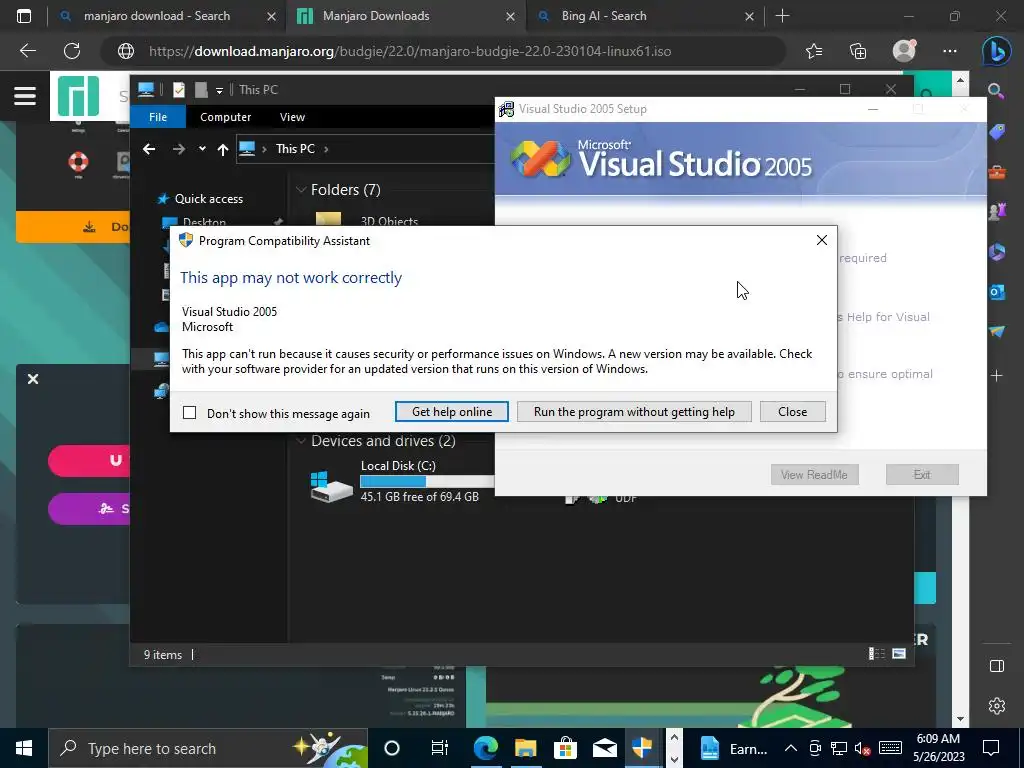This screenshot has width=1024, height=768.
Task: Open Shopping tag in Edge sidebar
Action: (x=997, y=132)
